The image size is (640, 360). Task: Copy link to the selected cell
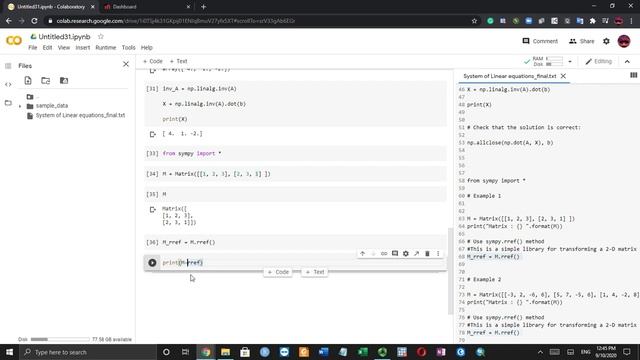[384, 253]
